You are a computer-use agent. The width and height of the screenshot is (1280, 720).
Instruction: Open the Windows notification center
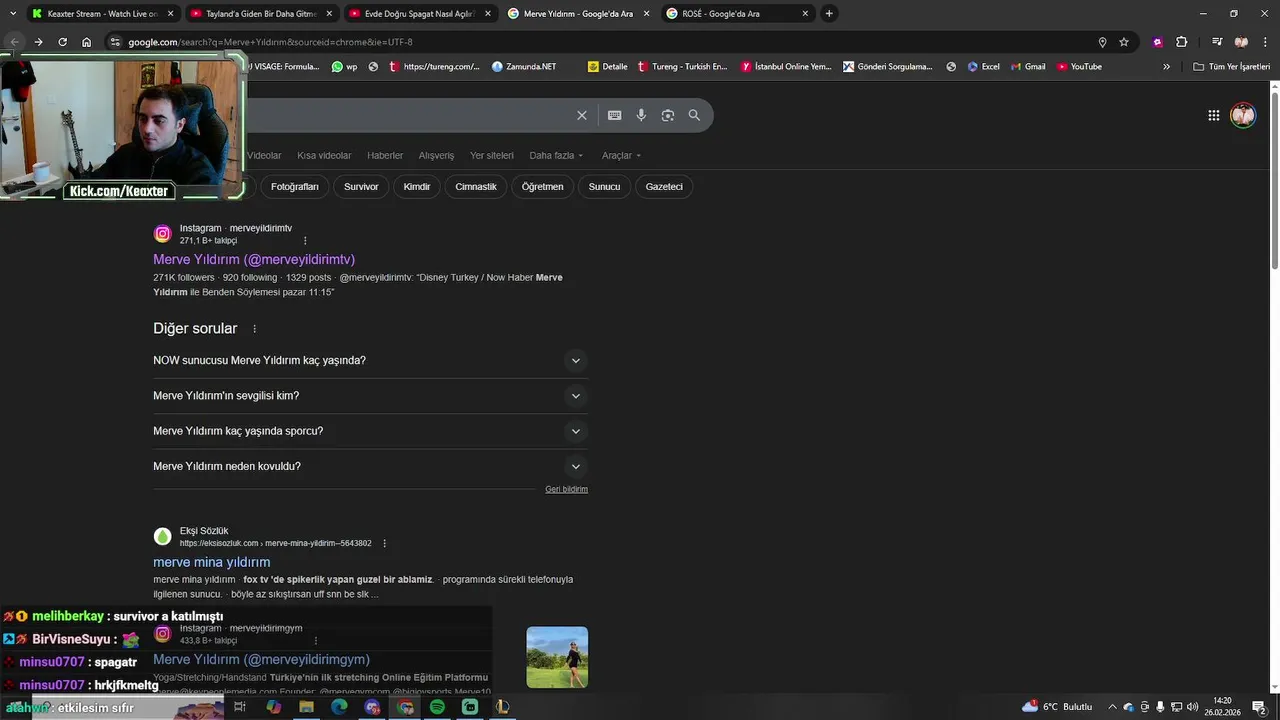(1259, 707)
